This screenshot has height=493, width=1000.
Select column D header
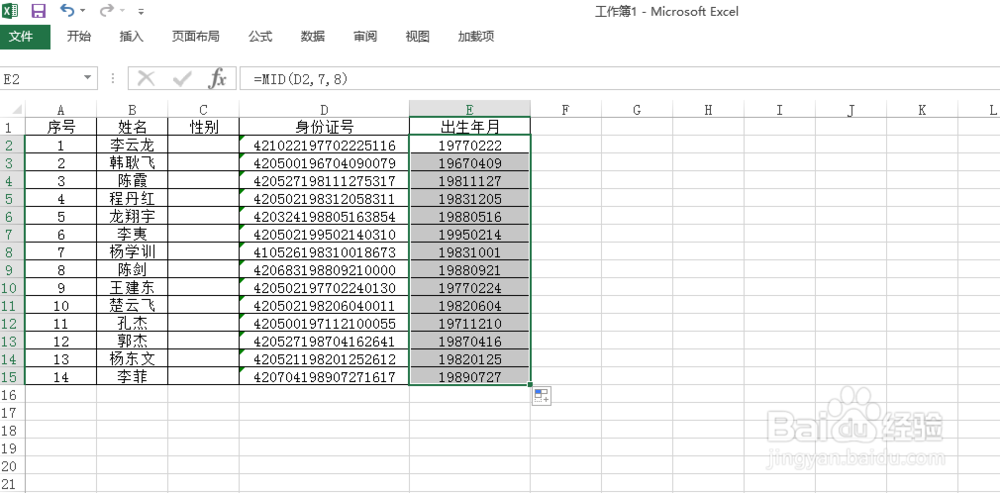[x=325, y=110]
